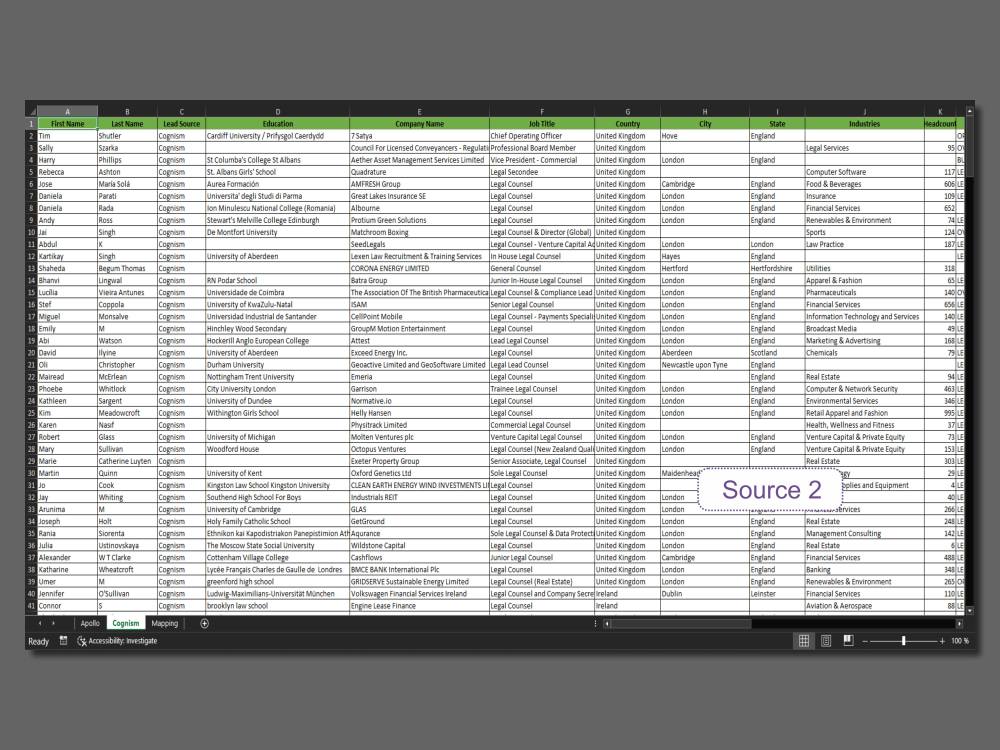Select the Normal view icon
The width and height of the screenshot is (1000, 750).
[x=804, y=640]
